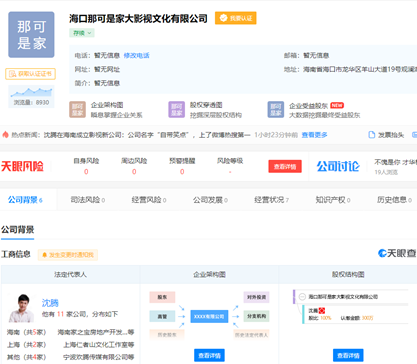Open 海南家之业房地产开发 company link
The height and width of the screenshot is (364, 417).
click(96, 332)
